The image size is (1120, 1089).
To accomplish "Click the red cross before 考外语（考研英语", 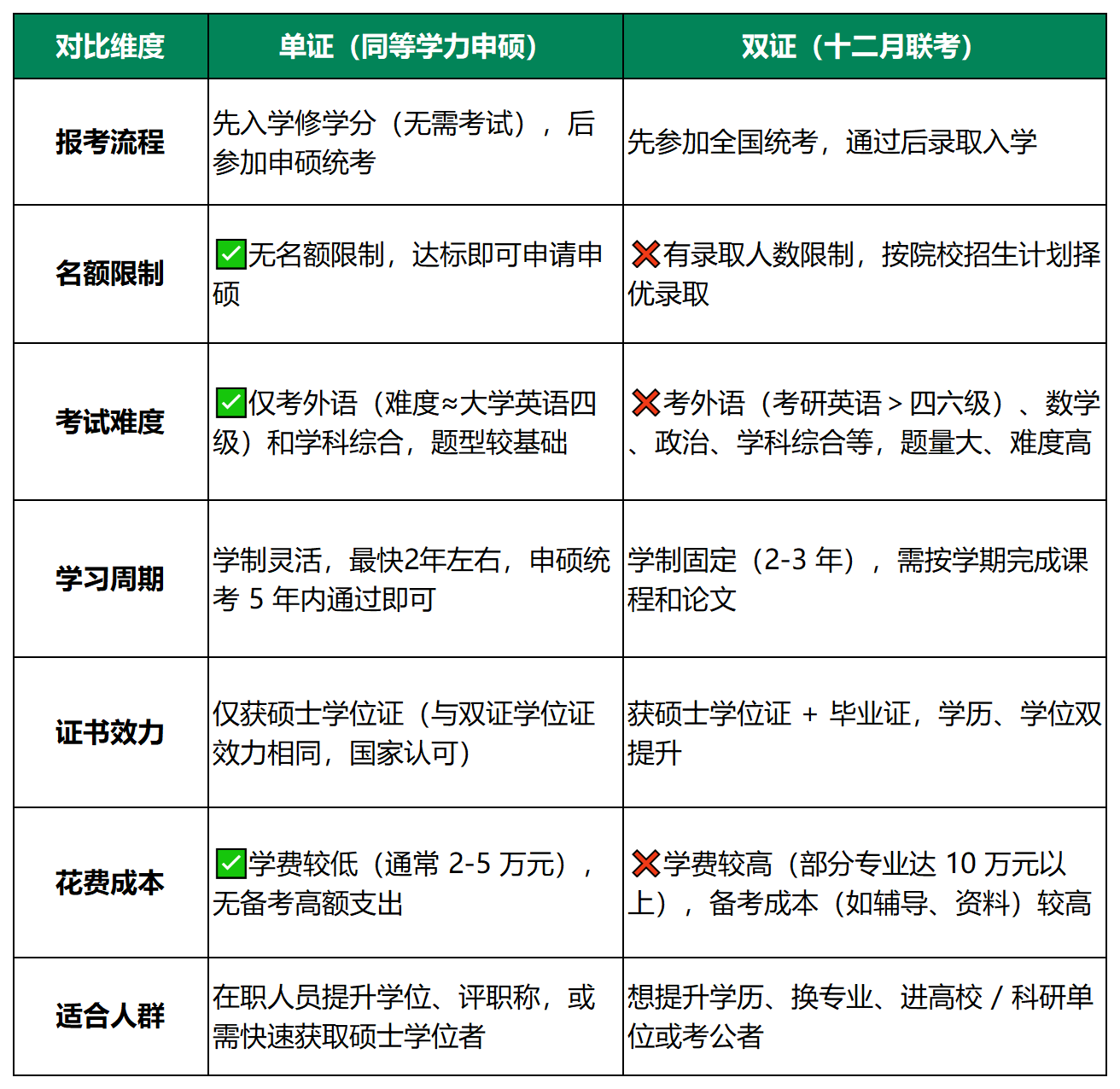I will (646, 402).
